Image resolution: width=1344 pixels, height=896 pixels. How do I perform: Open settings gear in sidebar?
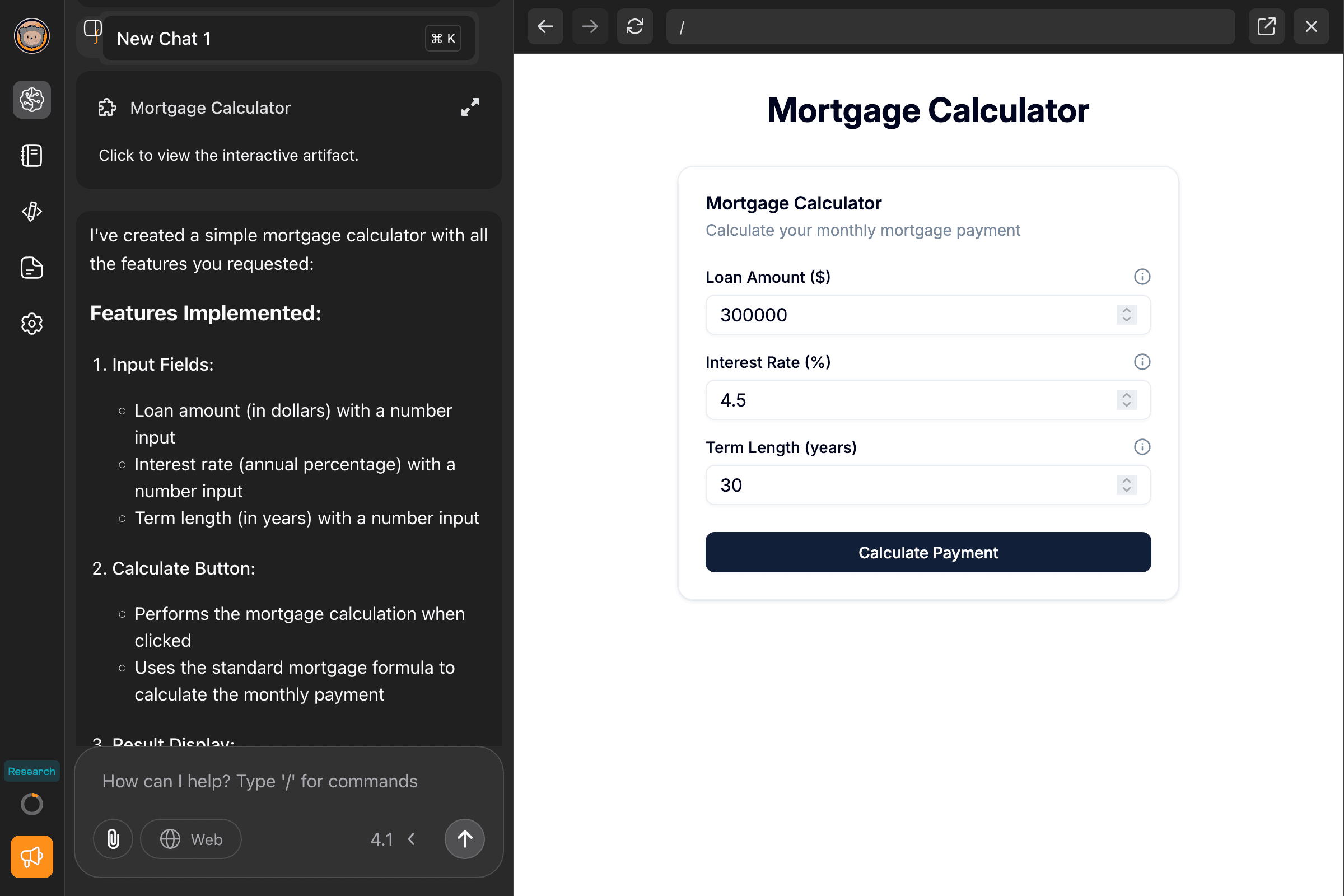(31, 324)
